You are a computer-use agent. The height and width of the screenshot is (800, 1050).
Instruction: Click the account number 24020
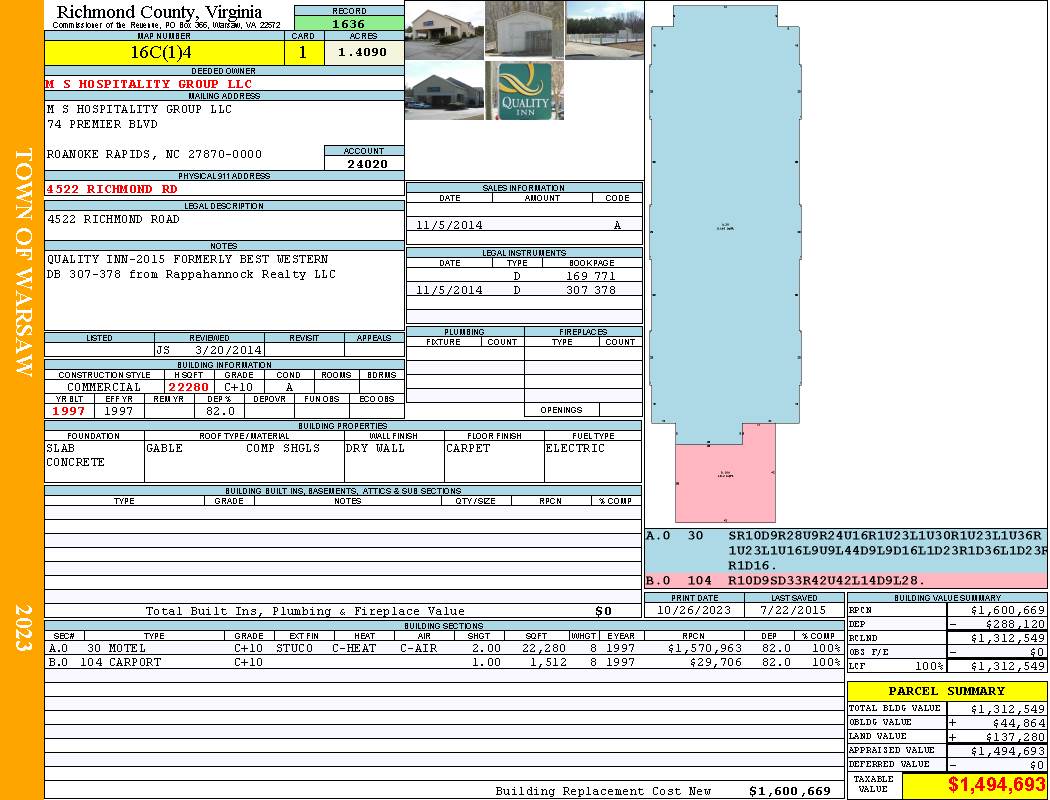tap(365, 164)
